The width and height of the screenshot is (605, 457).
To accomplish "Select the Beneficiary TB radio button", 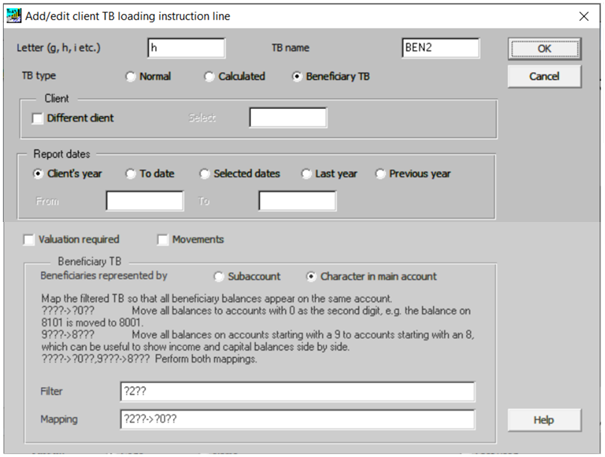I will coord(331,76).
